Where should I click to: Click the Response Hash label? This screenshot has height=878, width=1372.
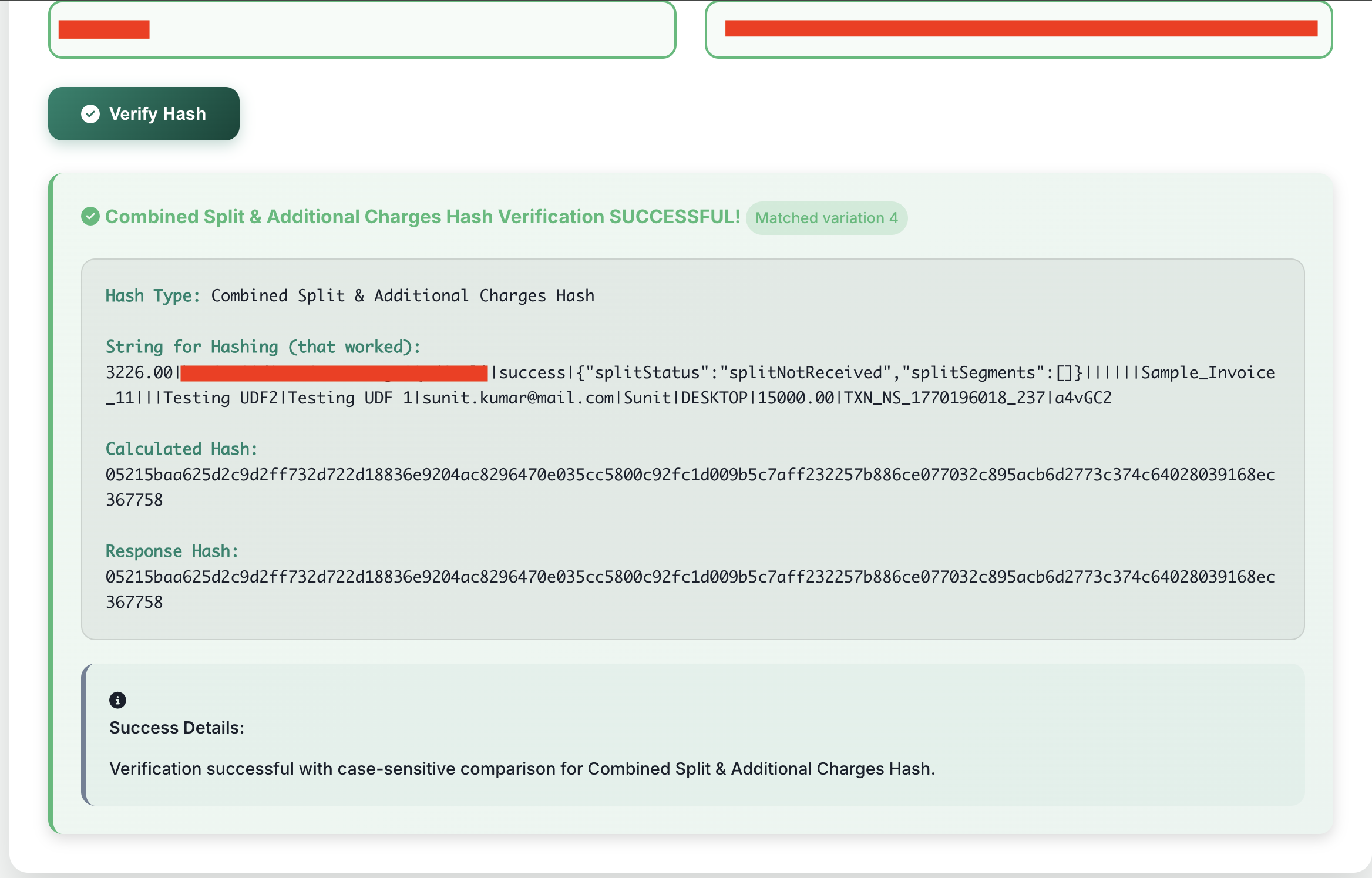[x=171, y=551]
